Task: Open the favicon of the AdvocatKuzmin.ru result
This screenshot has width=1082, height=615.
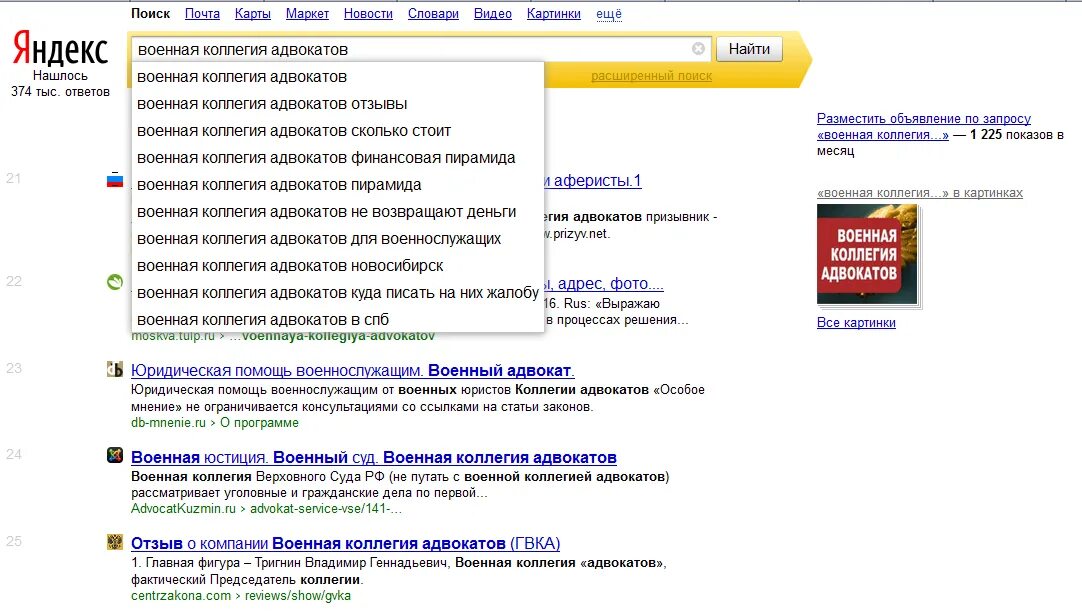Action: coord(115,456)
